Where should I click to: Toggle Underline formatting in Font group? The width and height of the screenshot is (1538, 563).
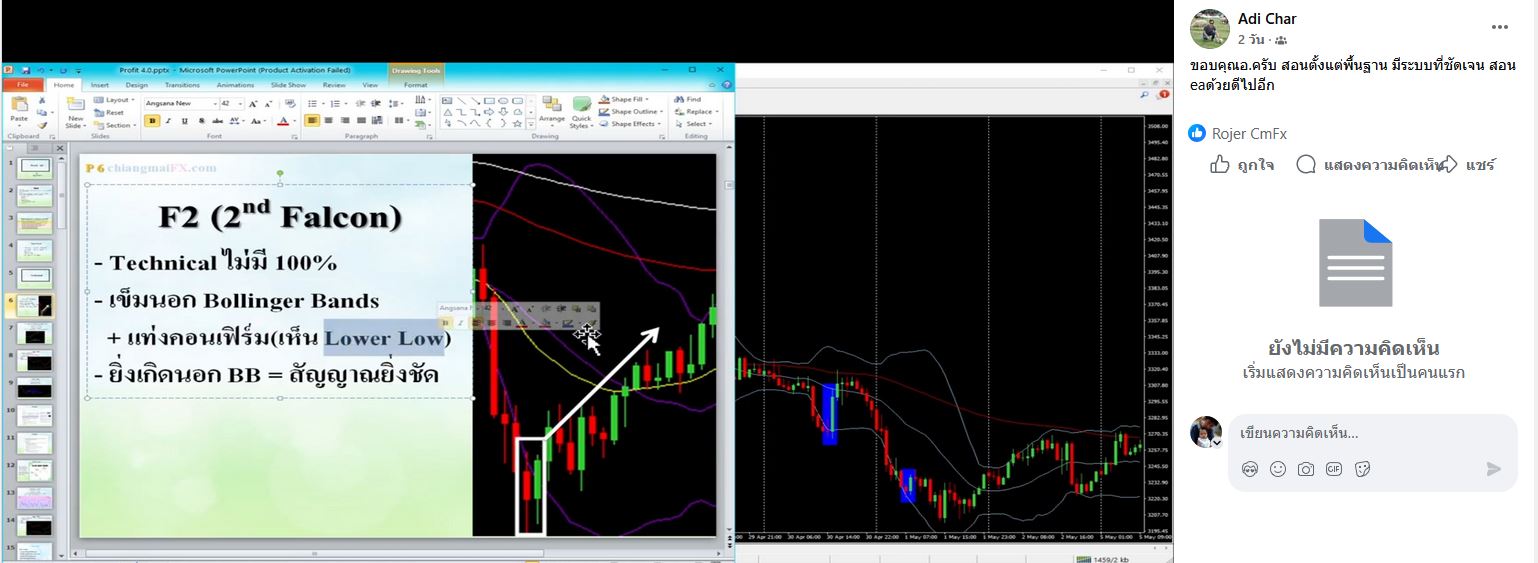click(186, 121)
